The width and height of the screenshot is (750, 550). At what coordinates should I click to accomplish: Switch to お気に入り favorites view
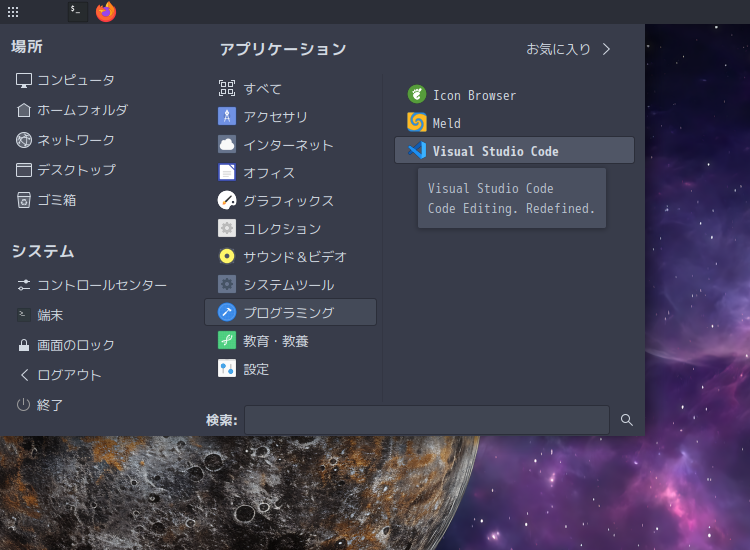[x=558, y=49]
